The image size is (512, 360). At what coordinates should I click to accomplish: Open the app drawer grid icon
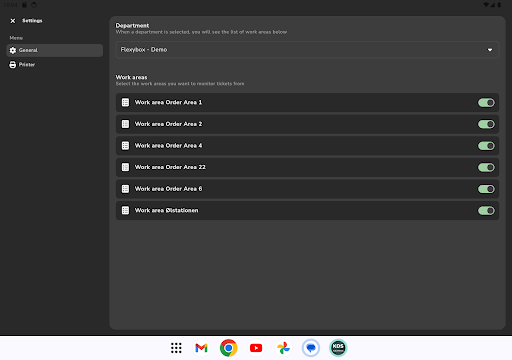(x=176, y=348)
